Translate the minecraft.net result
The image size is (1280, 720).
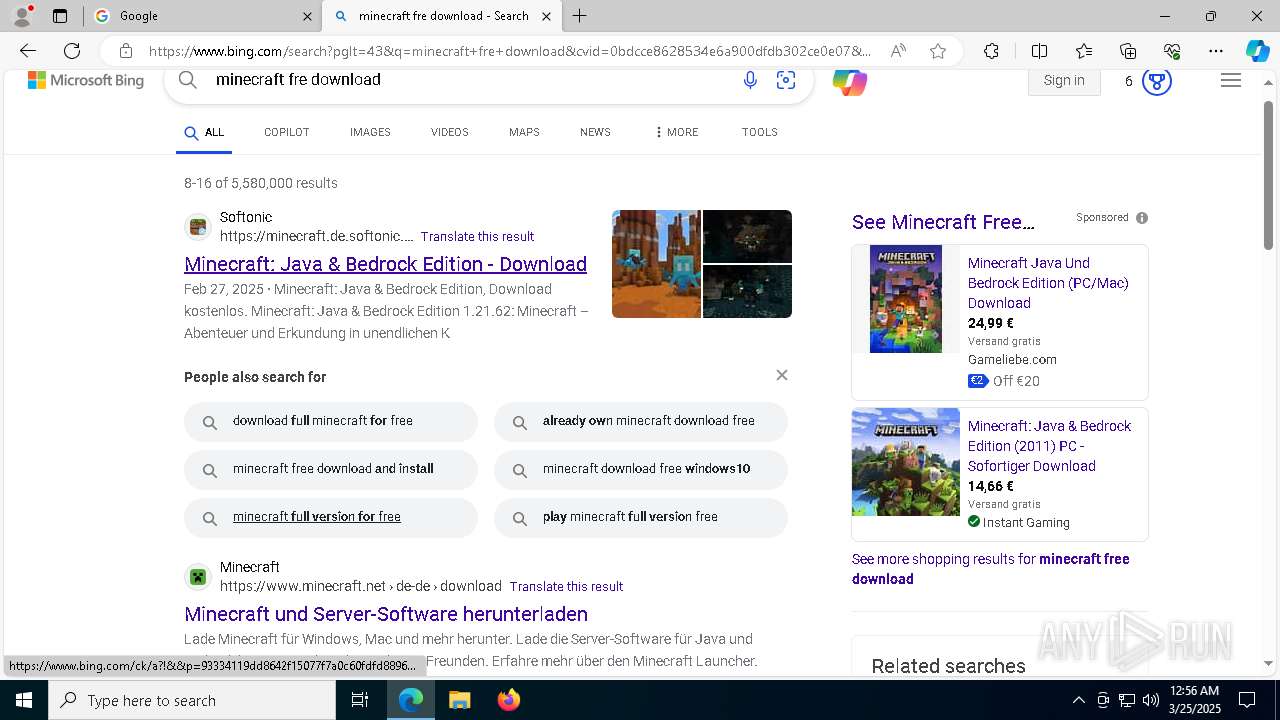(x=566, y=587)
